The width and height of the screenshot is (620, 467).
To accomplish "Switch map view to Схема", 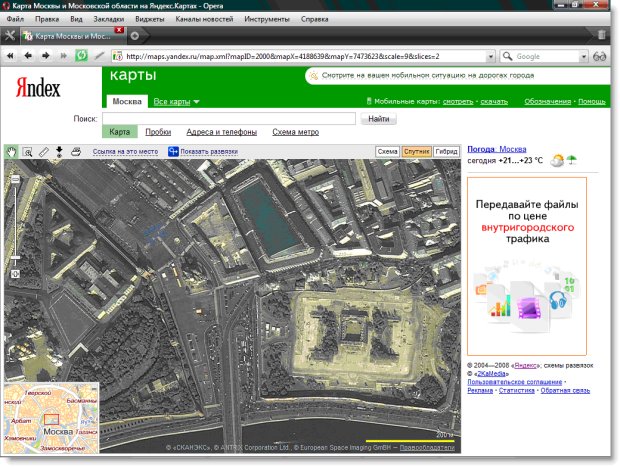I will coord(387,151).
